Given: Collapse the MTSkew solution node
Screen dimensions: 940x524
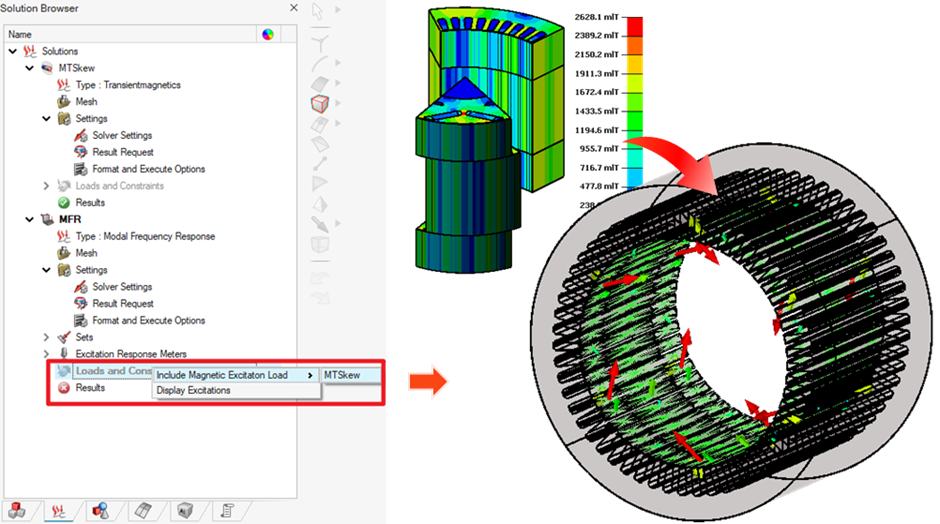Looking at the screenshot, I should point(29,68).
